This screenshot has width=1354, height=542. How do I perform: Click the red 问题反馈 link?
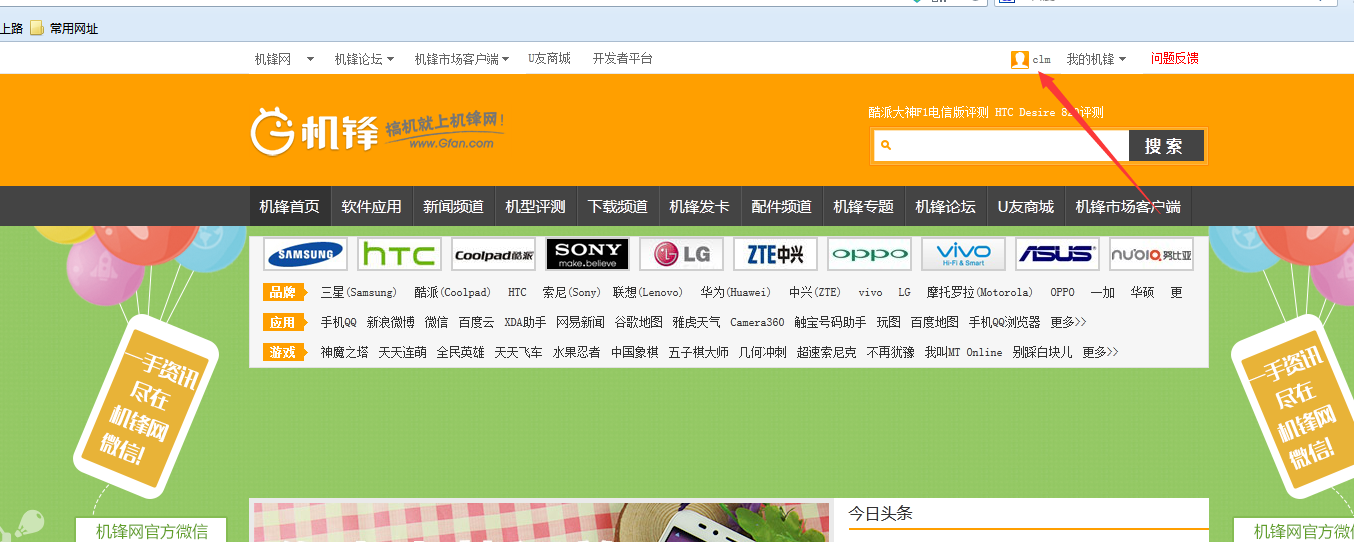coord(1174,59)
